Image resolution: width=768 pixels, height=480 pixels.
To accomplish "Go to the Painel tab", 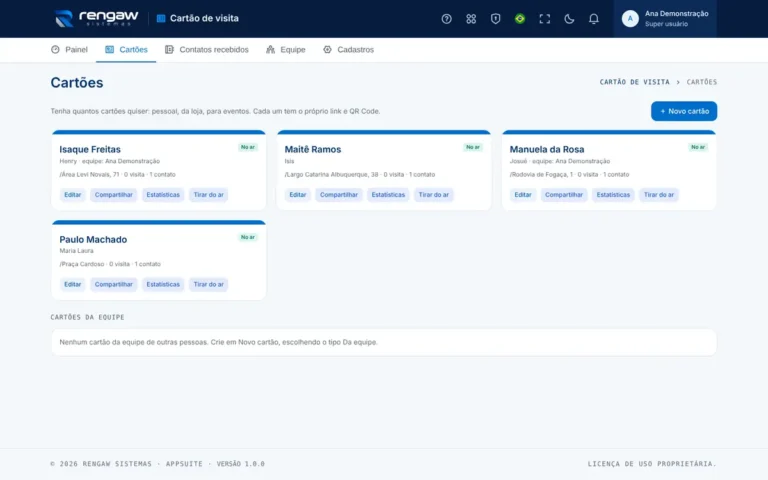I will 69,49.
